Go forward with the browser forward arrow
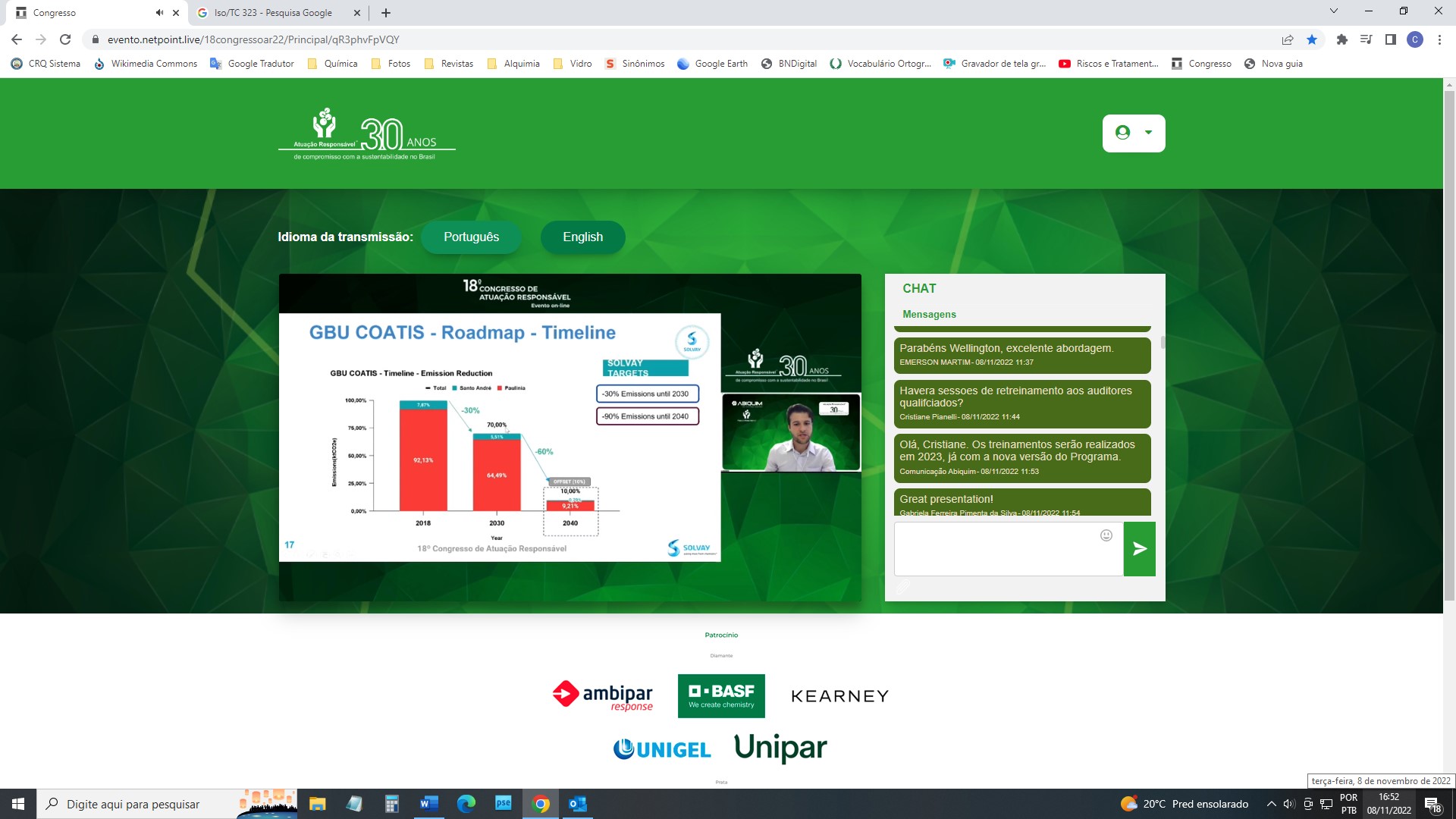Screen dimensions: 1456x819 tap(41, 39)
